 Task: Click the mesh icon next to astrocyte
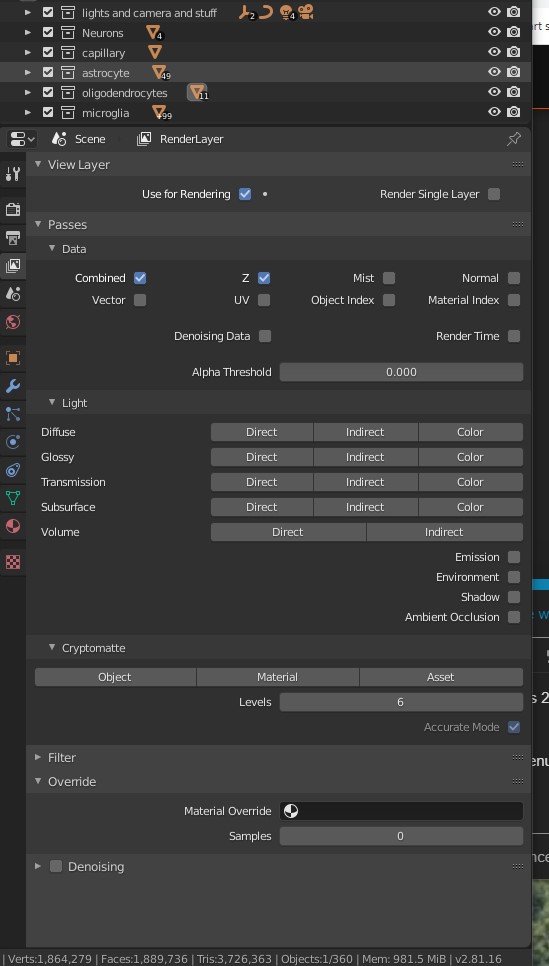[x=159, y=72]
